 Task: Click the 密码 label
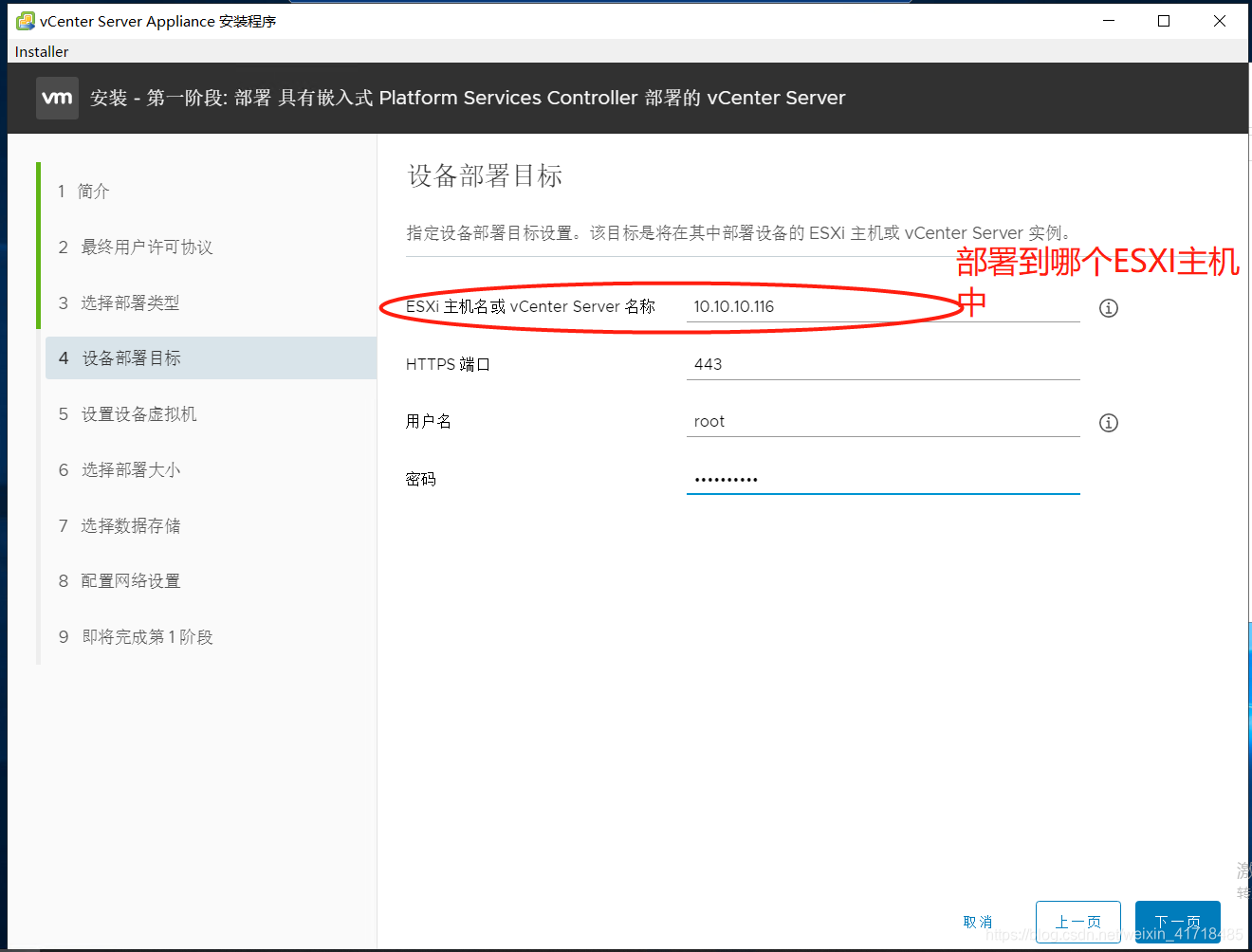click(420, 479)
